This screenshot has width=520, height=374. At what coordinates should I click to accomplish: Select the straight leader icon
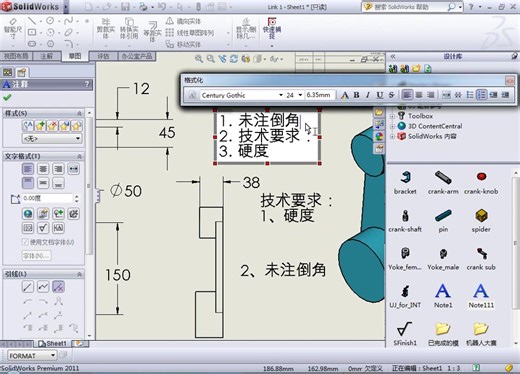point(28,287)
